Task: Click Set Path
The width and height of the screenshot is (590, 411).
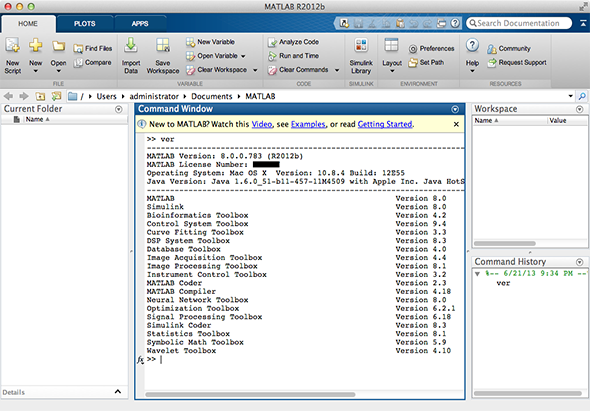Action: pyautogui.click(x=426, y=62)
